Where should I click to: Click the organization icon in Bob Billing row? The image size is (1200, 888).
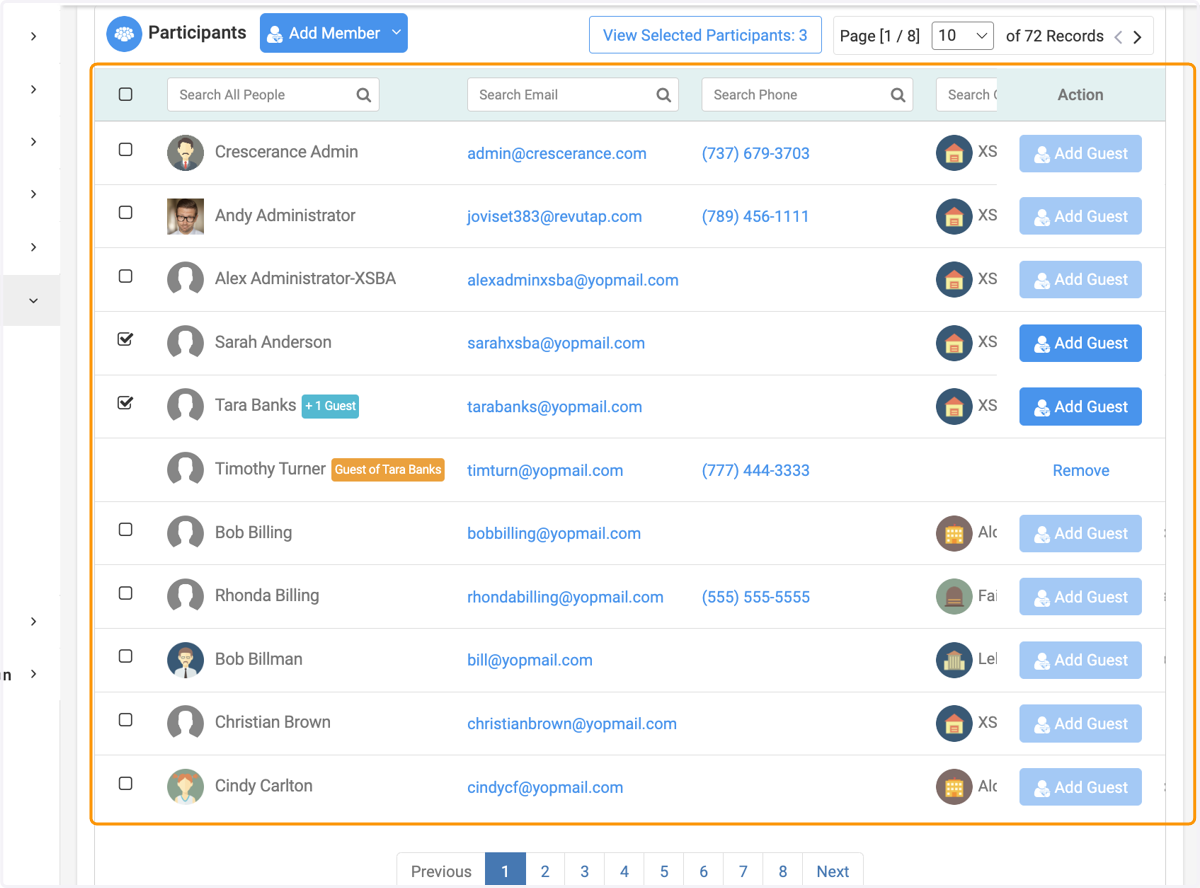click(954, 533)
